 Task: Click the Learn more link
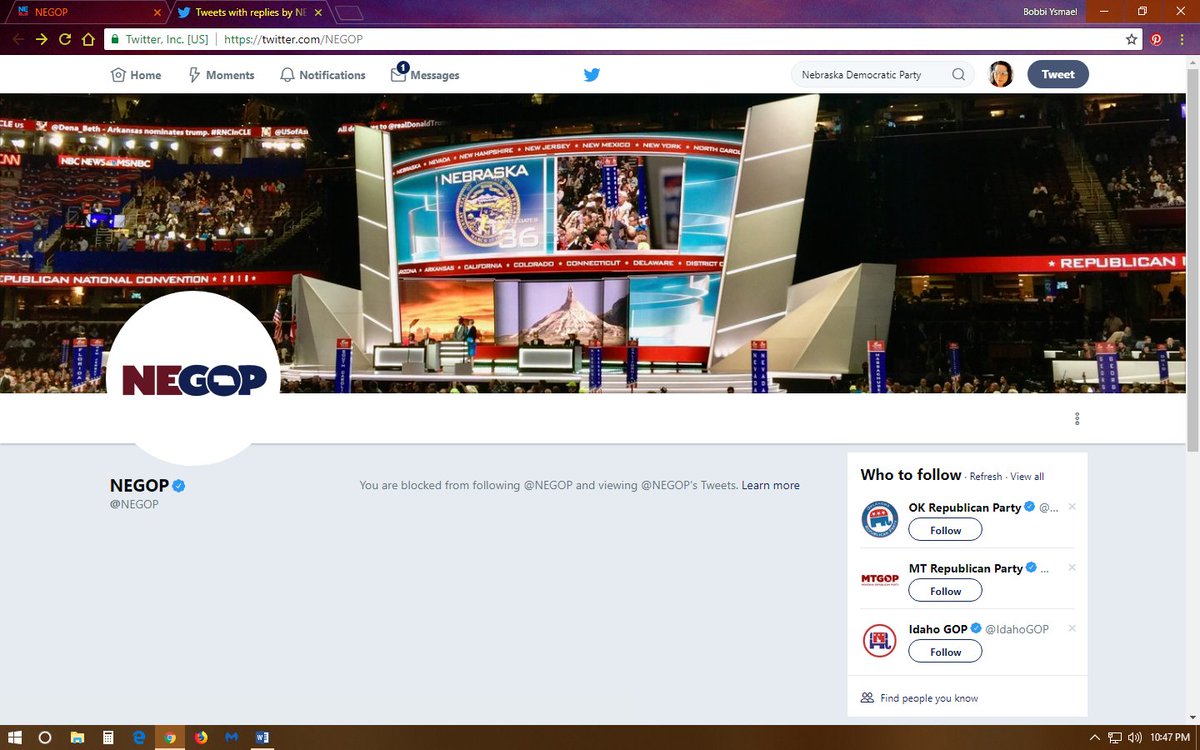coord(770,486)
